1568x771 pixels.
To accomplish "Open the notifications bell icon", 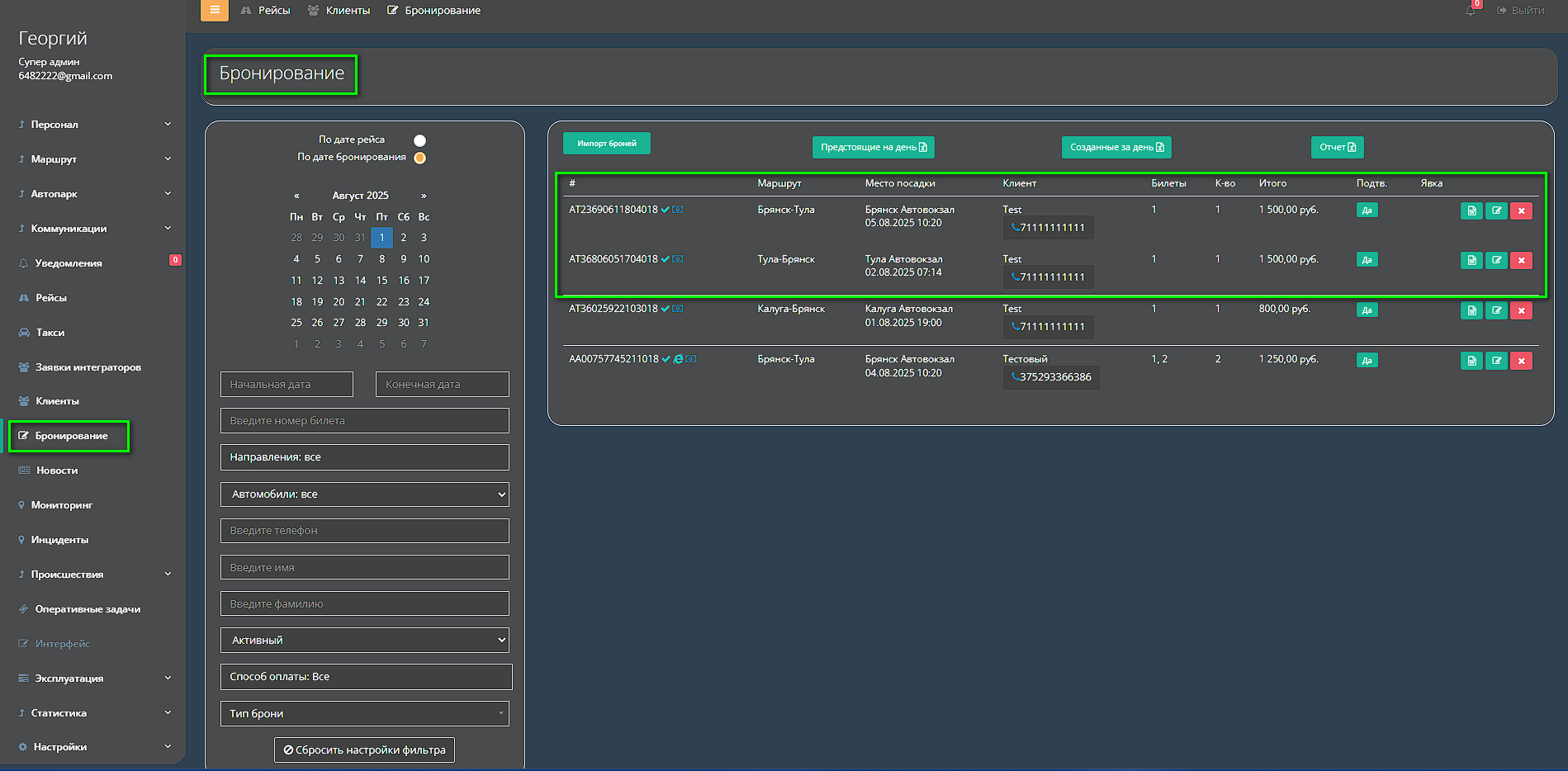I will coord(1471,11).
